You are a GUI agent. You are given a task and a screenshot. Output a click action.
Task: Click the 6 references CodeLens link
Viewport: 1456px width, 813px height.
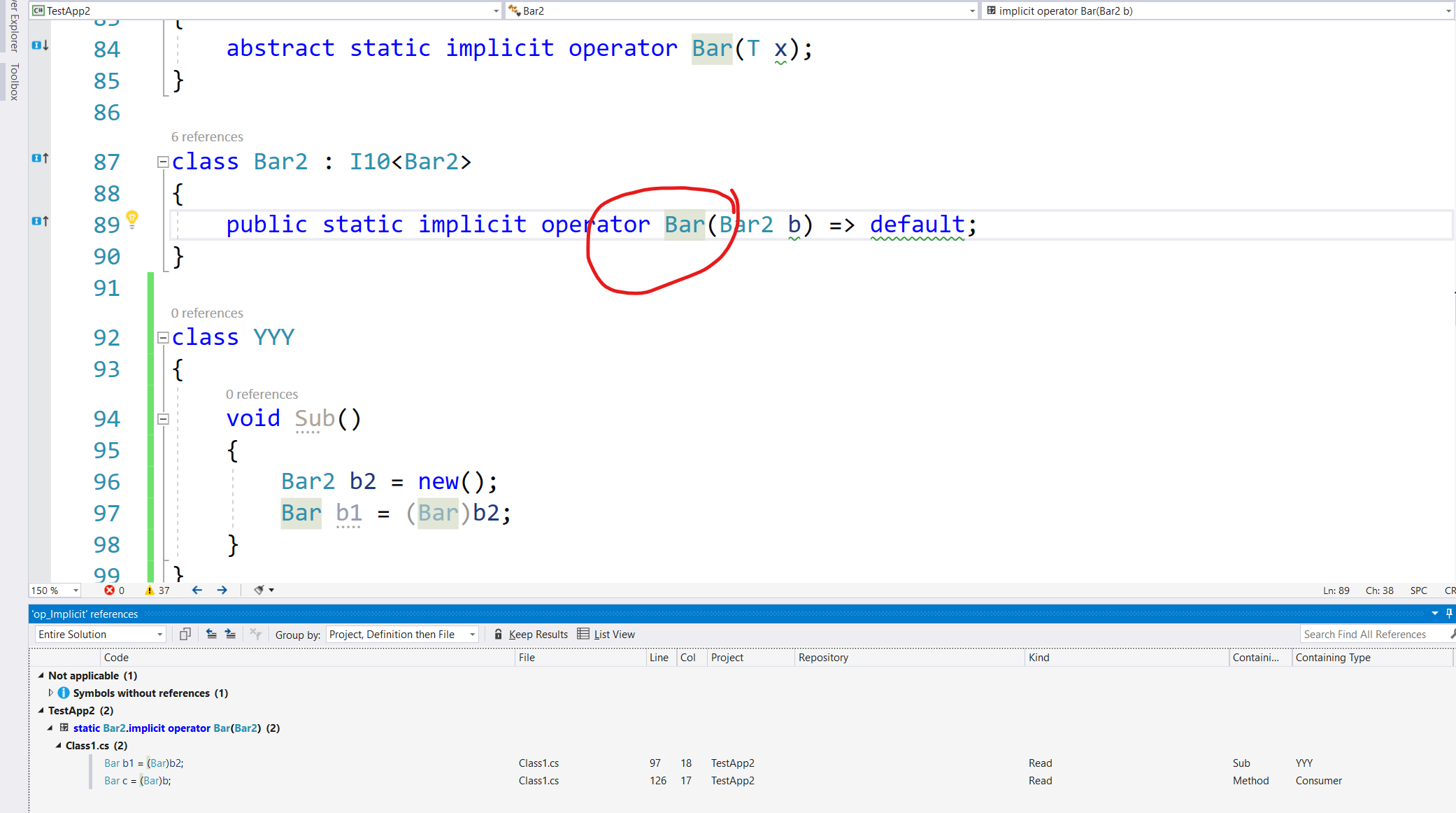pyautogui.click(x=207, y=137)
